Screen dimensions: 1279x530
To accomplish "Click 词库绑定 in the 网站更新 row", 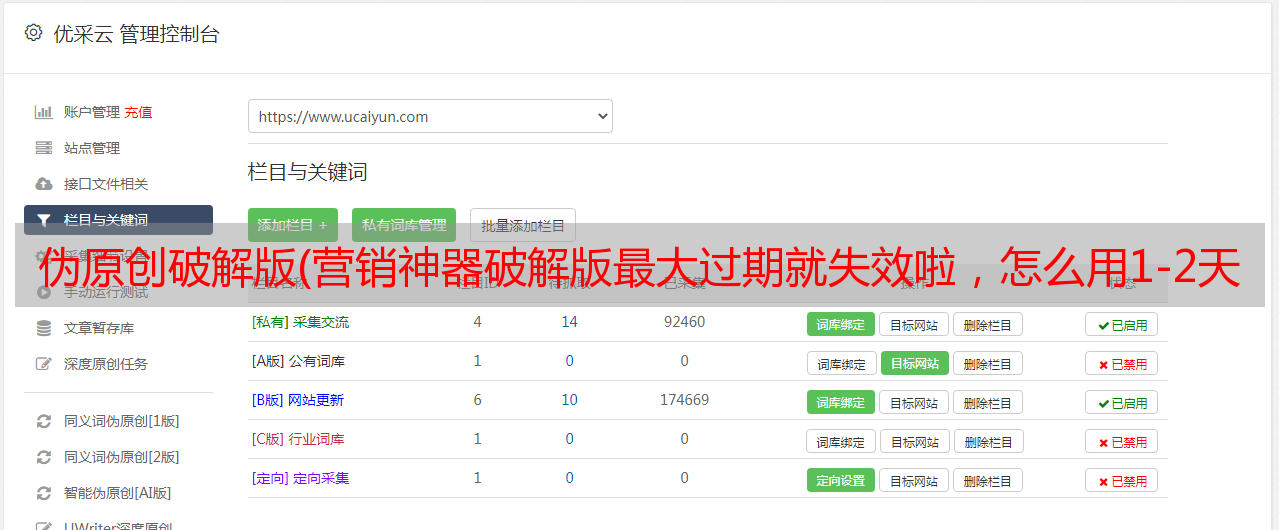I will point(841,402).
